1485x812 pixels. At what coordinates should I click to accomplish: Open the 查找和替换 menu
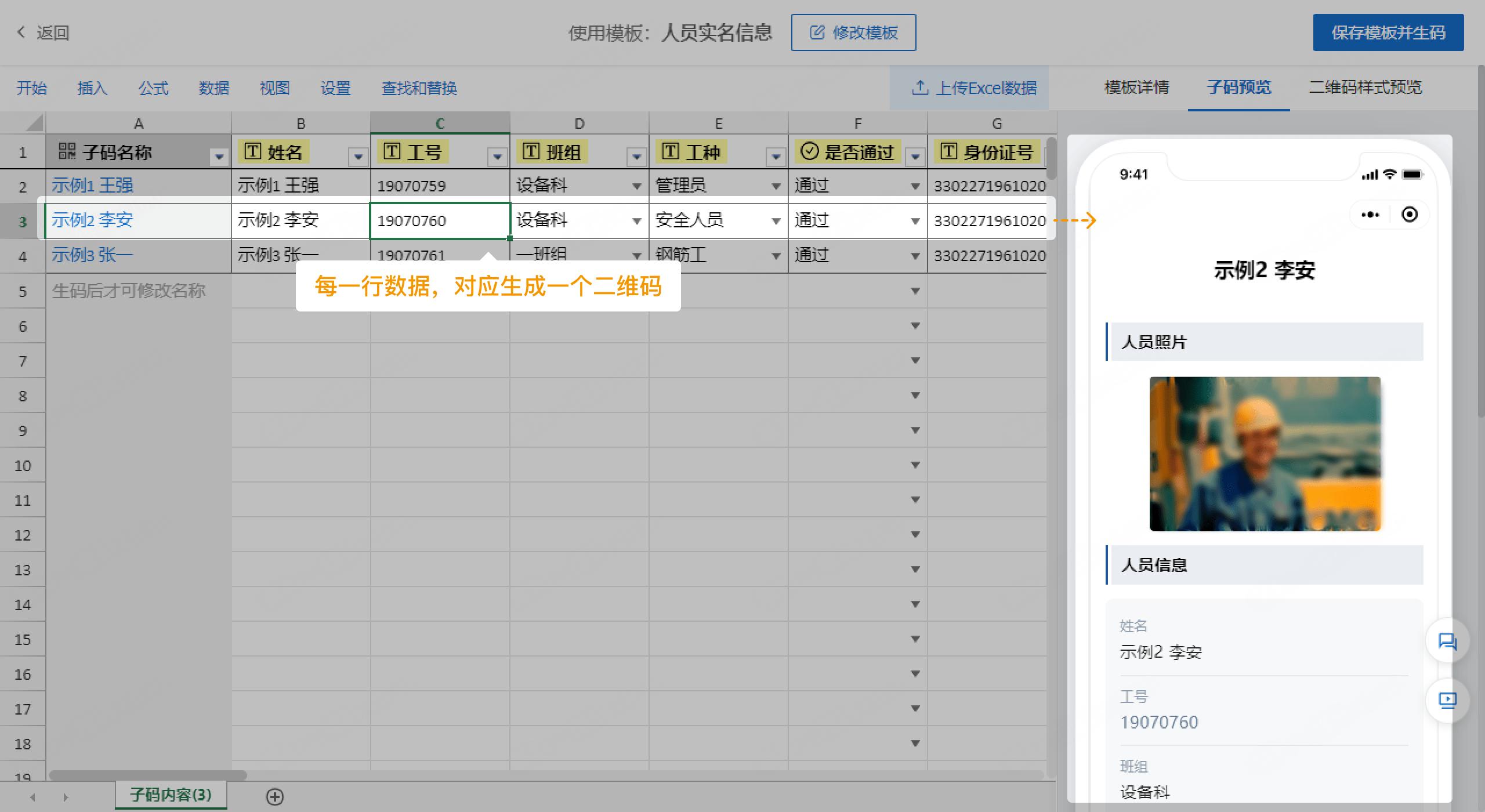tap(419, 88)
